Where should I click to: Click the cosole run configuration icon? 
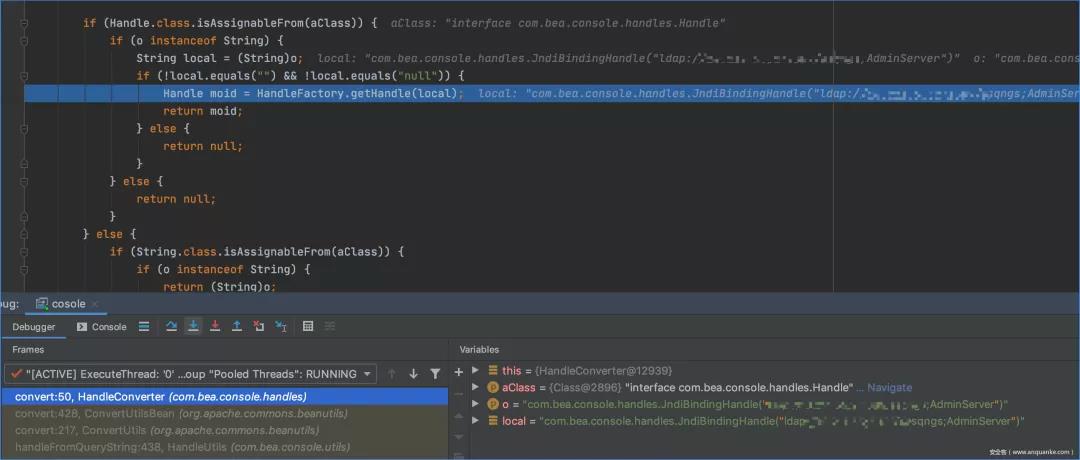pos(42,304)
